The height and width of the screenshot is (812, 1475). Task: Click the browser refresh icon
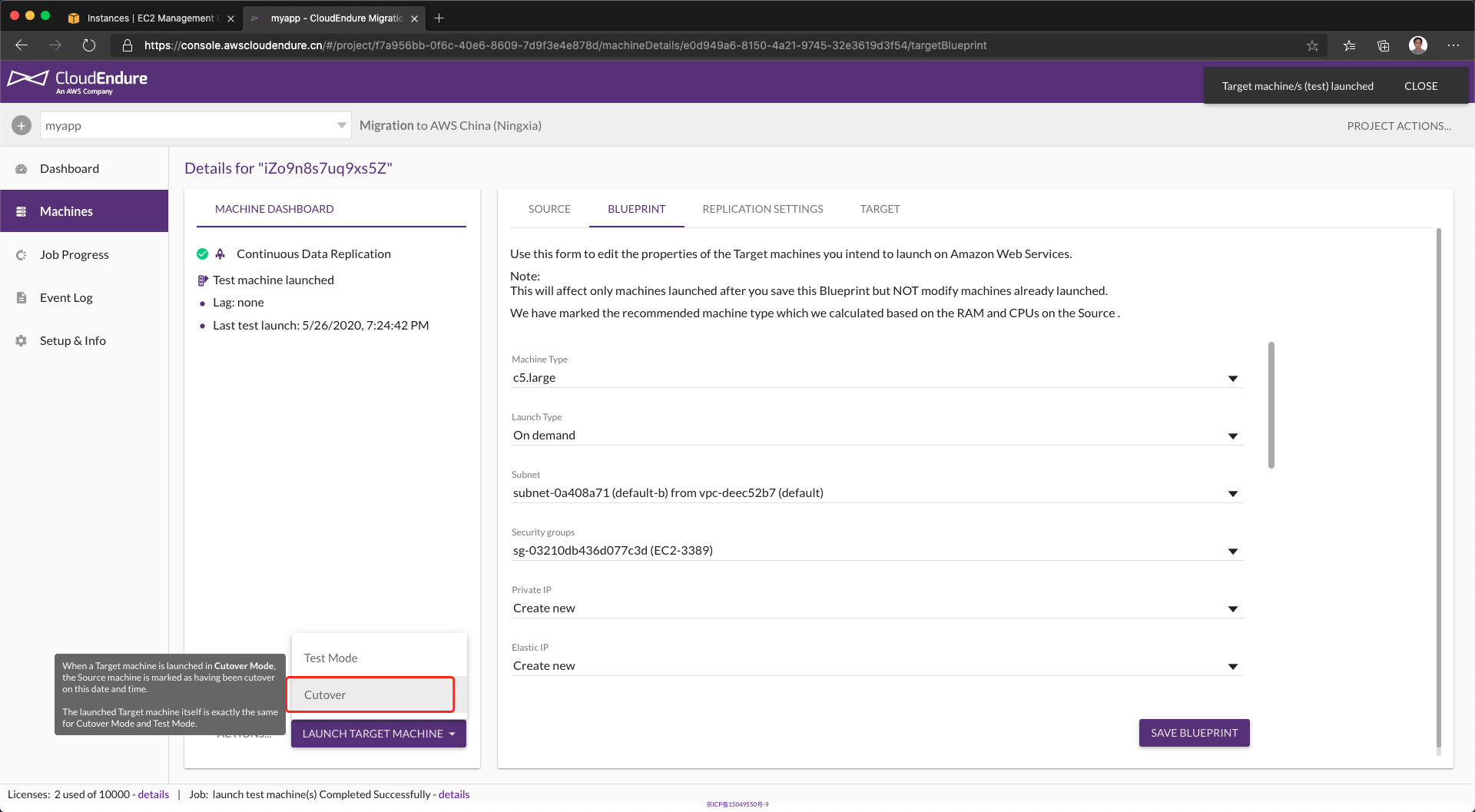(89, 45)
